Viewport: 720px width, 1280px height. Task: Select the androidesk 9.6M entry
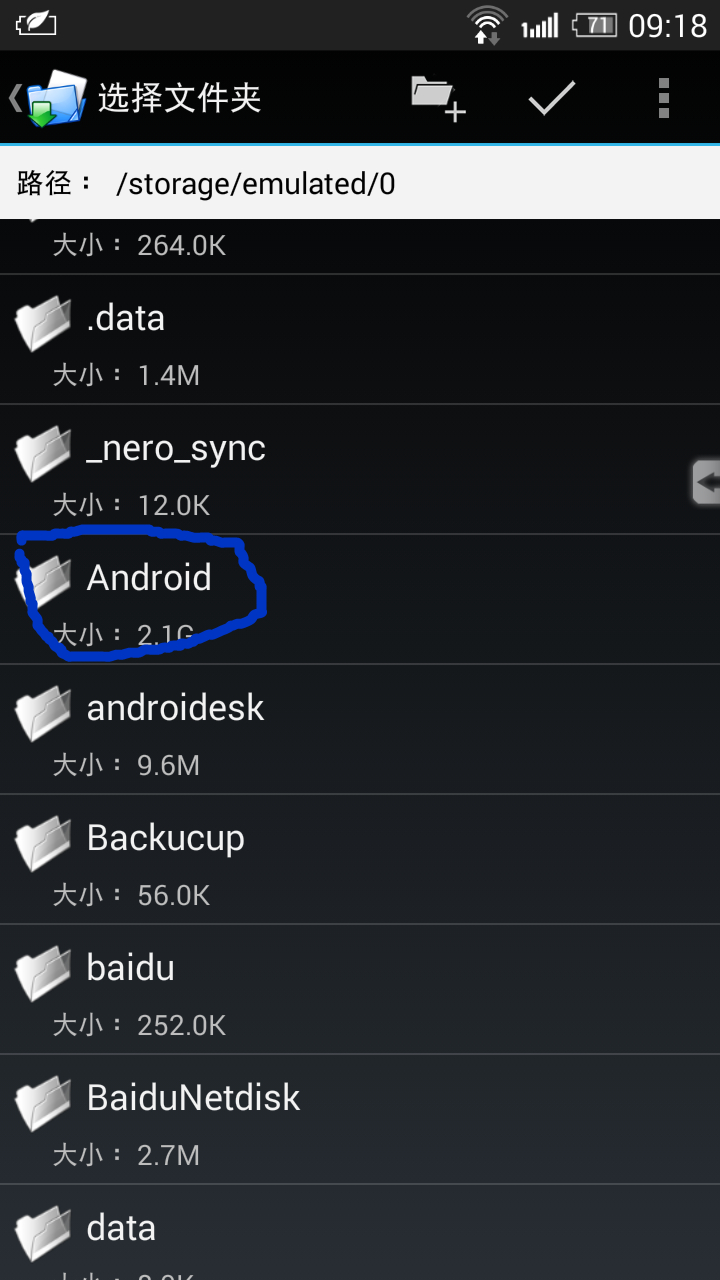(x=360, y=729)
